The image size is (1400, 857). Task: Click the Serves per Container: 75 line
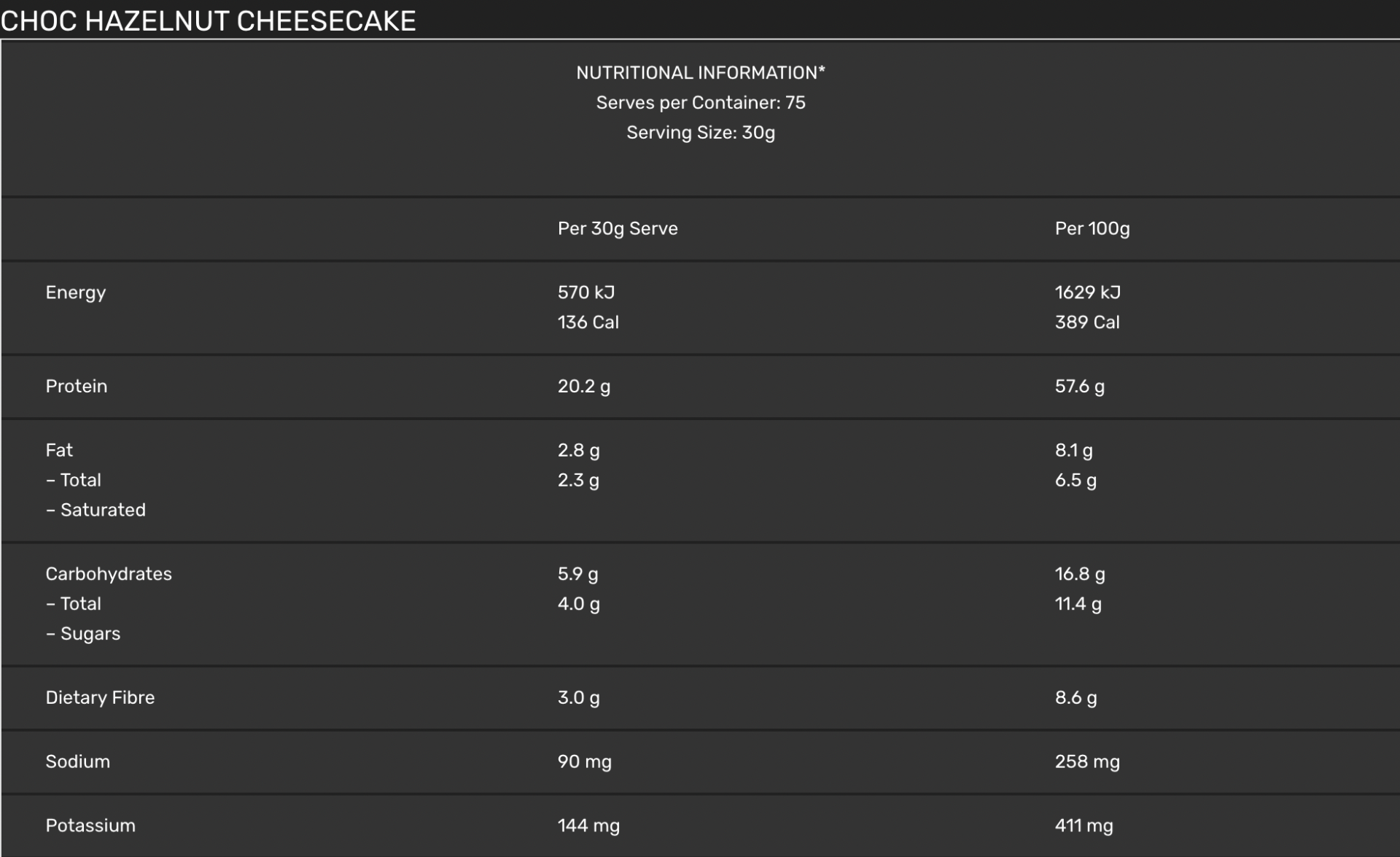click(x=701, y=103)
